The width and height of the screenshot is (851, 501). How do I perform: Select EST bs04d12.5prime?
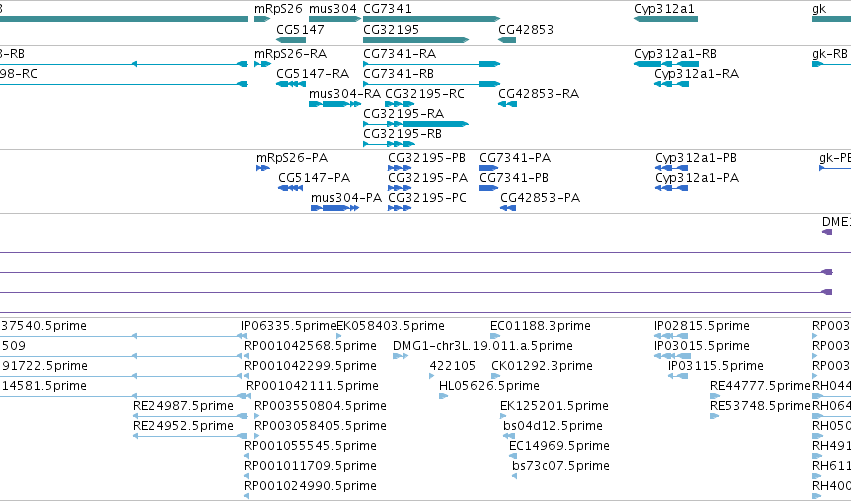(552, 427)
